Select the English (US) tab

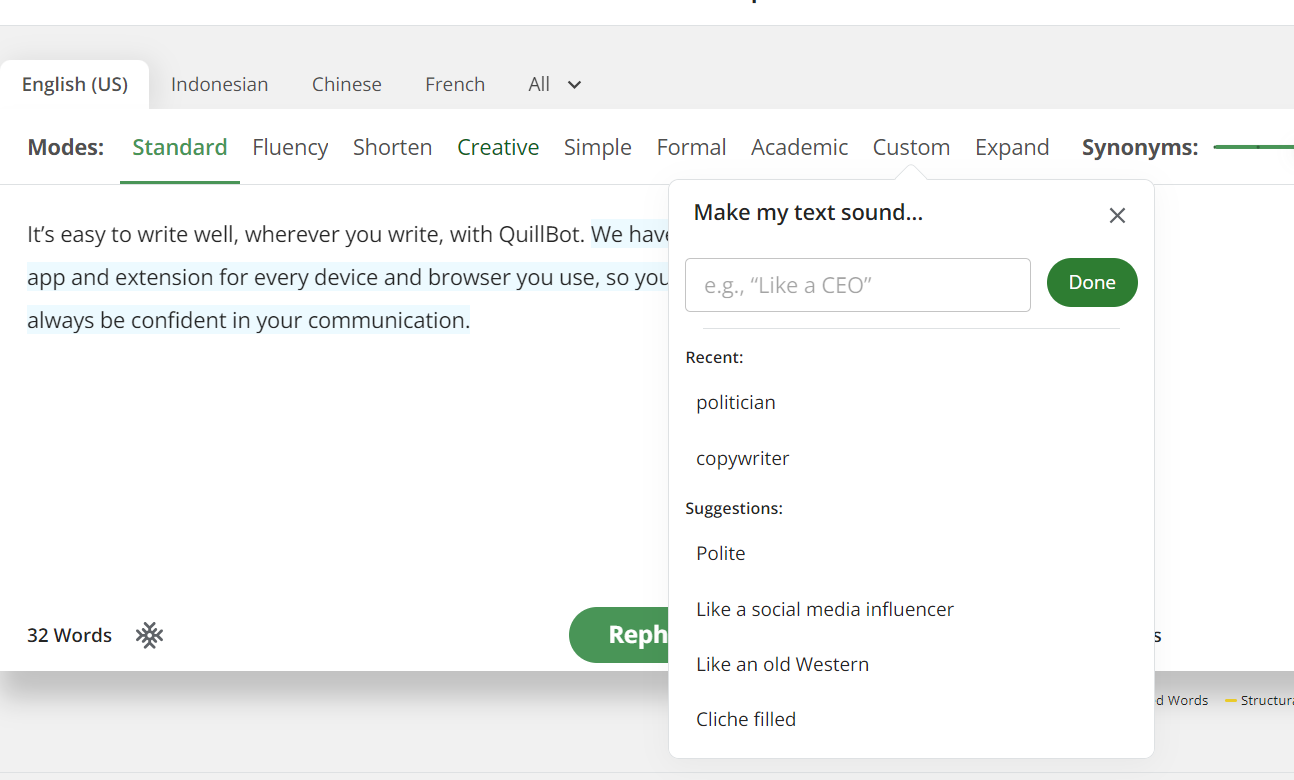(x=75, y=85)
